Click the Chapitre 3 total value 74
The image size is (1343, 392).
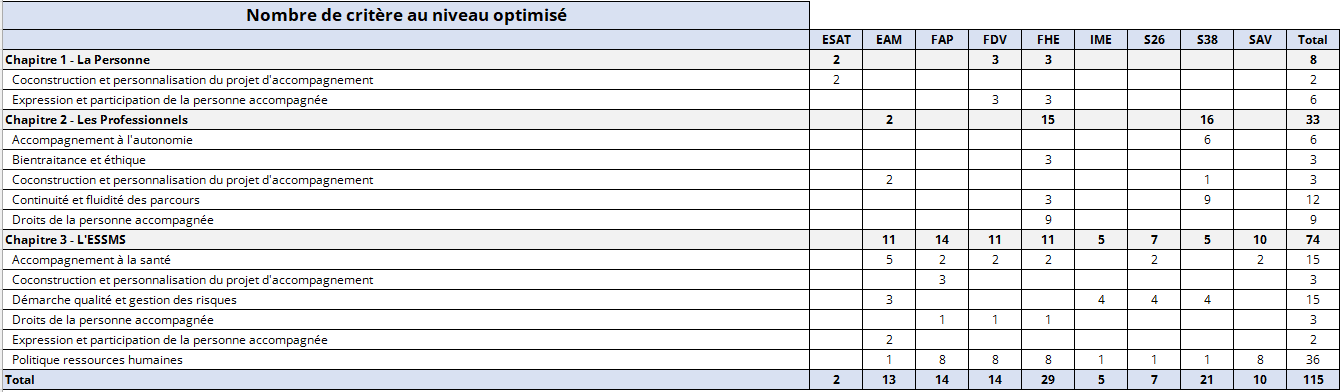pyautogui.click(x=1313, y=240)
